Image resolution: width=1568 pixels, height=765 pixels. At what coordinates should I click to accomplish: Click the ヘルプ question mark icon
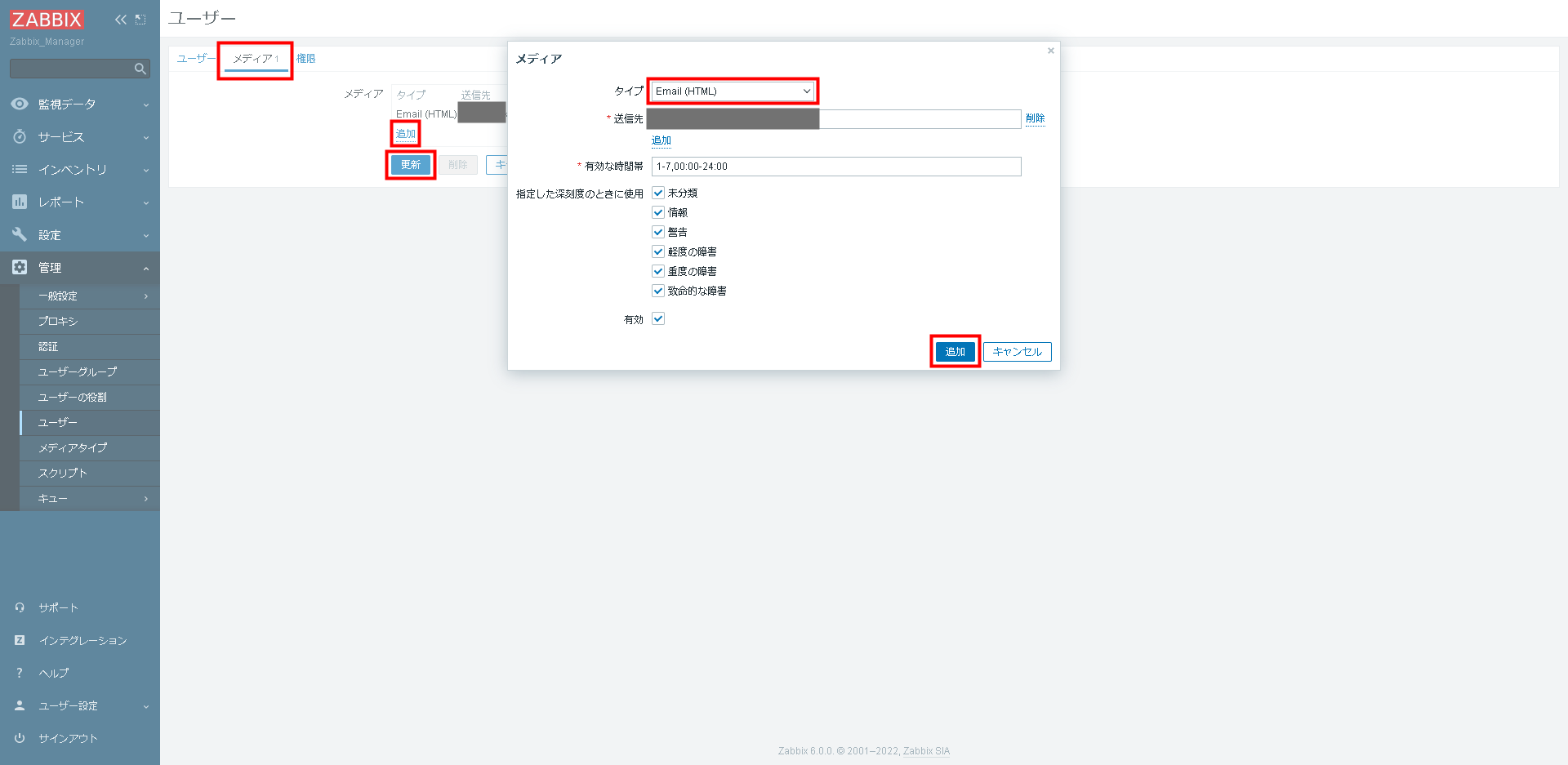point(20,673)
